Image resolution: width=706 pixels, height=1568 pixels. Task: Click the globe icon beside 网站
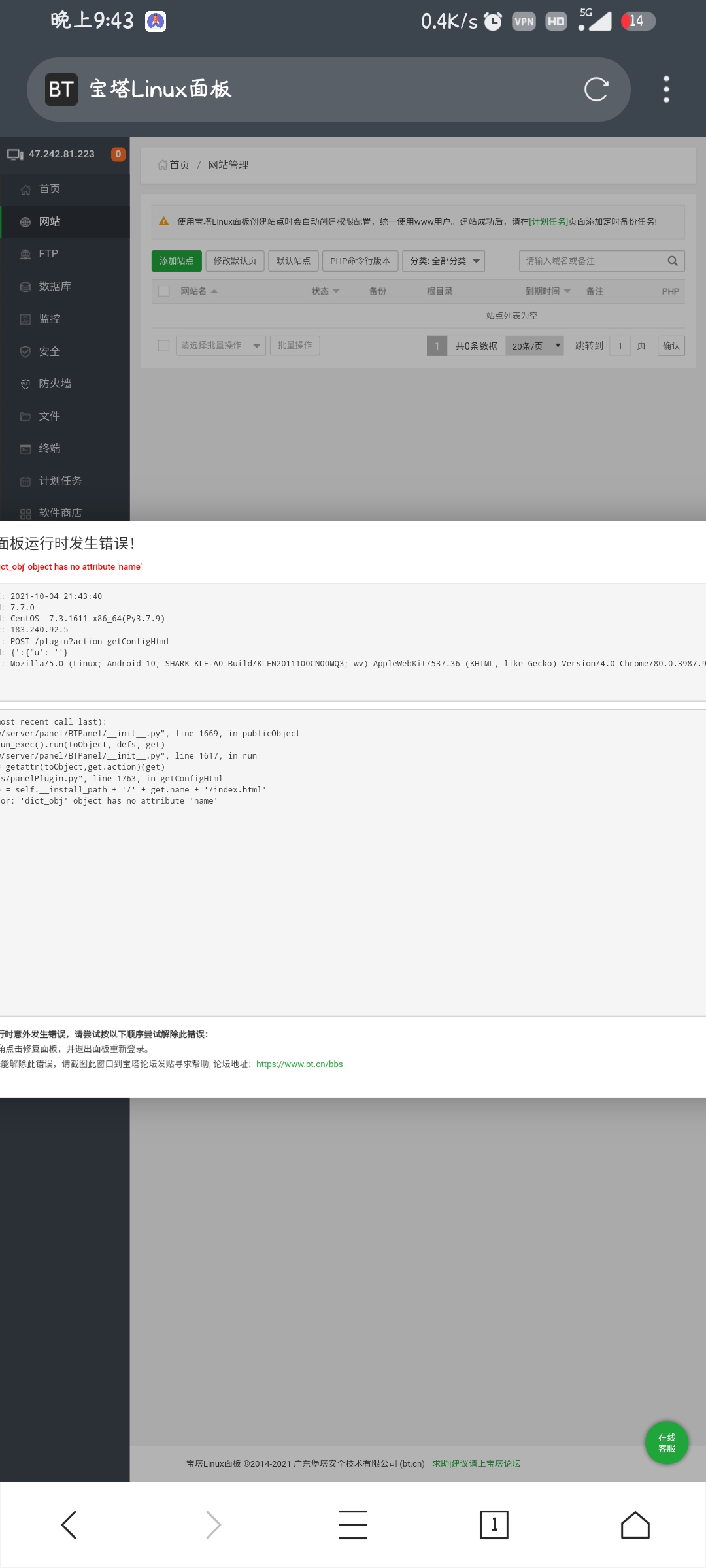(x=25, y=222)
